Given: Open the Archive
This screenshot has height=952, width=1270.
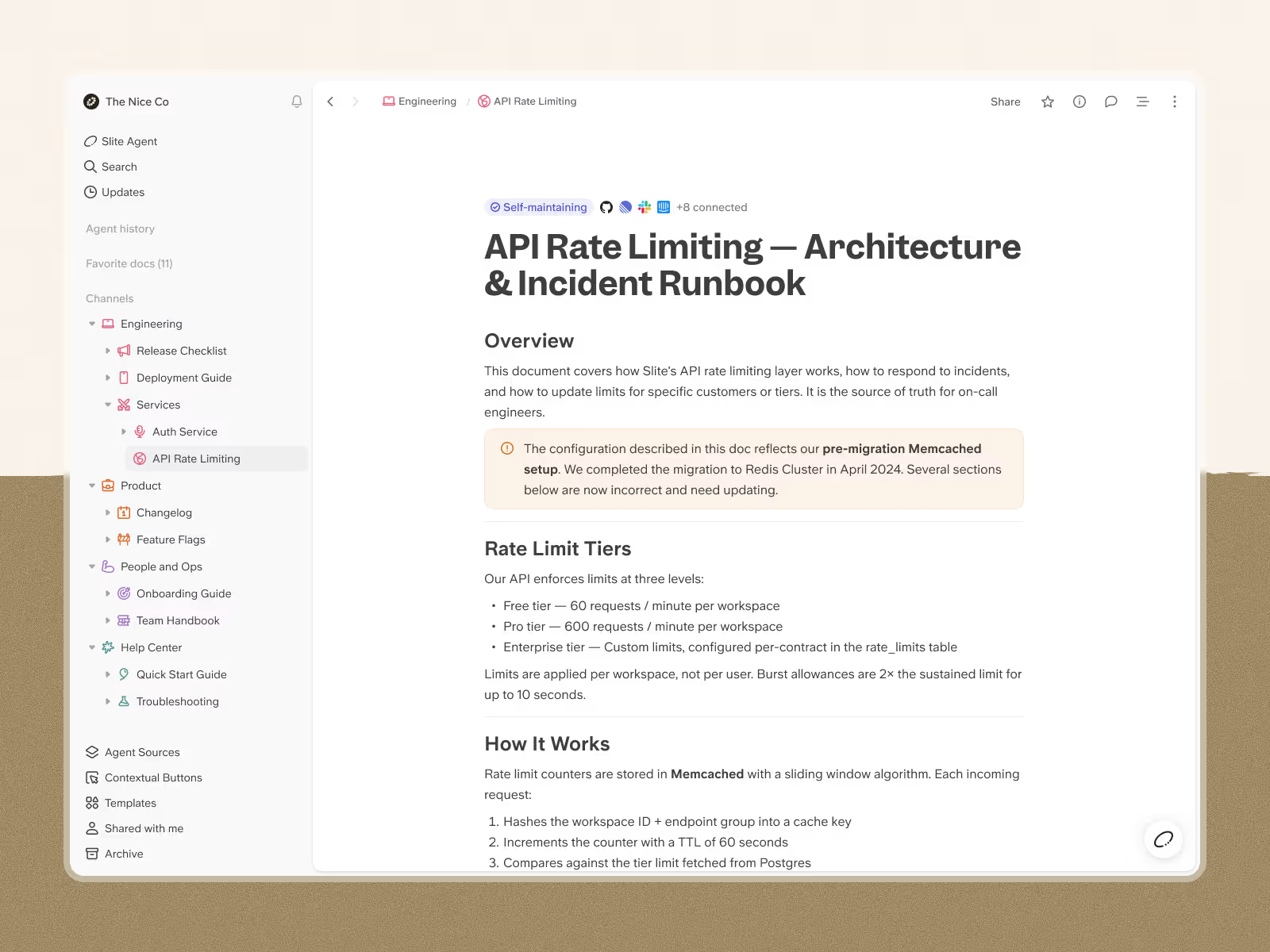Looking at the screenshot, I should pyautogui.click(x=114, y=854).
